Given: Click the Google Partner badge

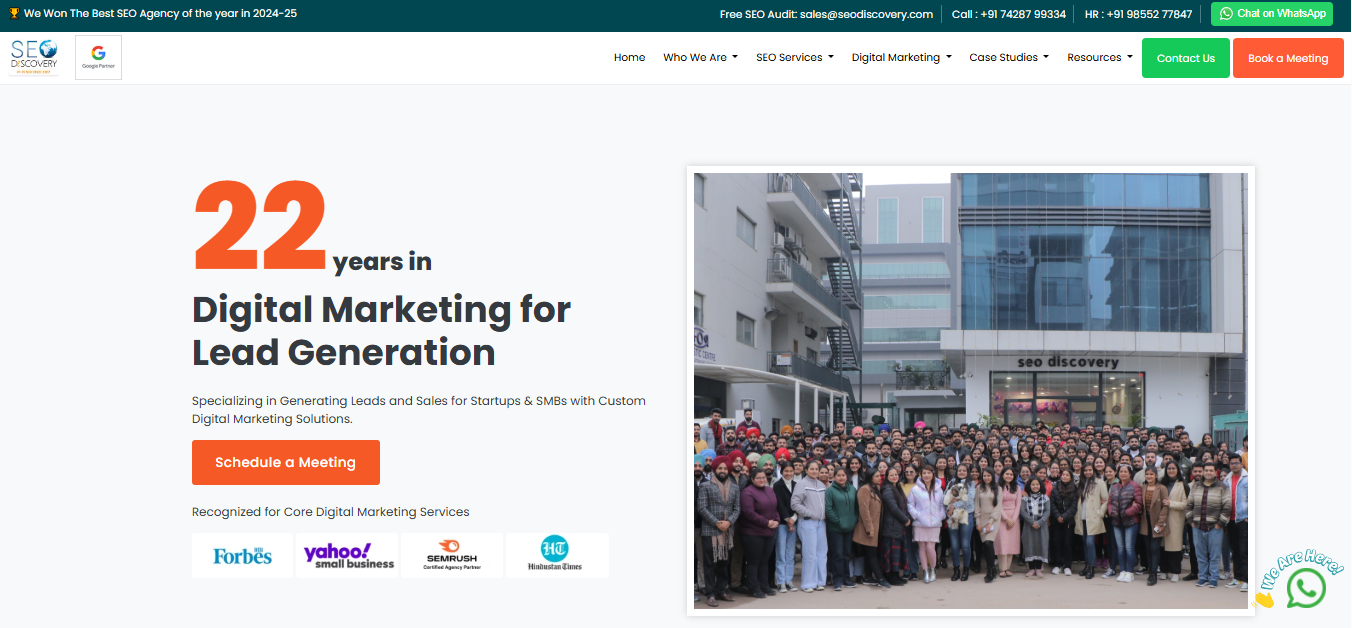Looking at the screenshot, I should click(x=98, y=57).
